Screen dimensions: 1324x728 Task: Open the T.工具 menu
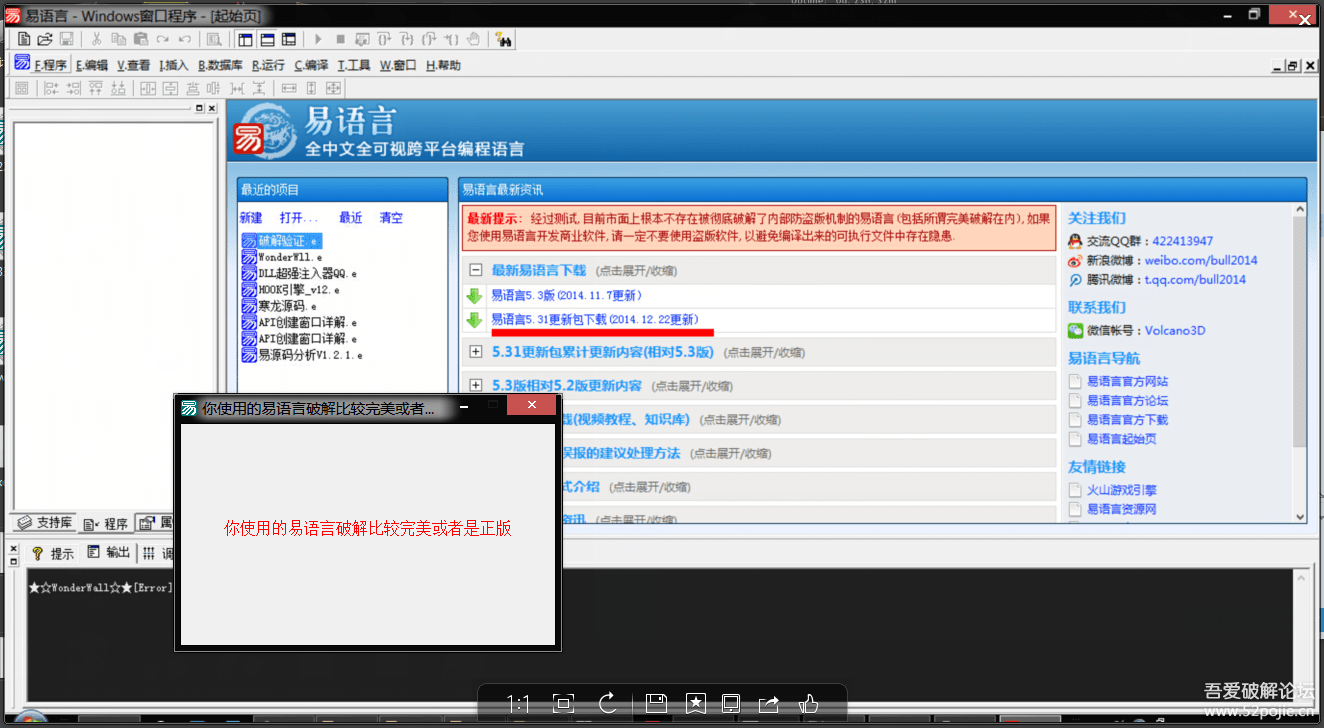click(352, 63)
